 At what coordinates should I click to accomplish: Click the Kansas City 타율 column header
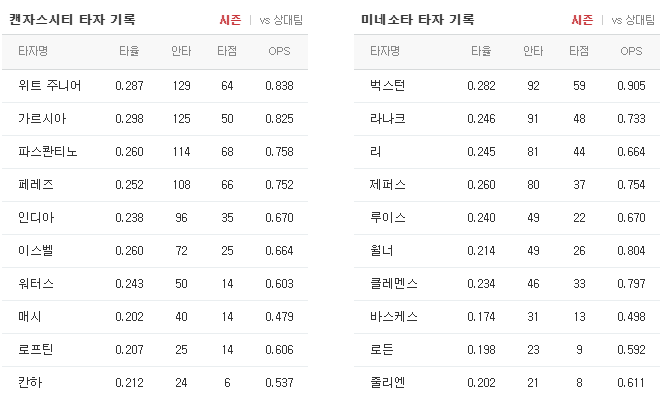(x=129, y=51)
